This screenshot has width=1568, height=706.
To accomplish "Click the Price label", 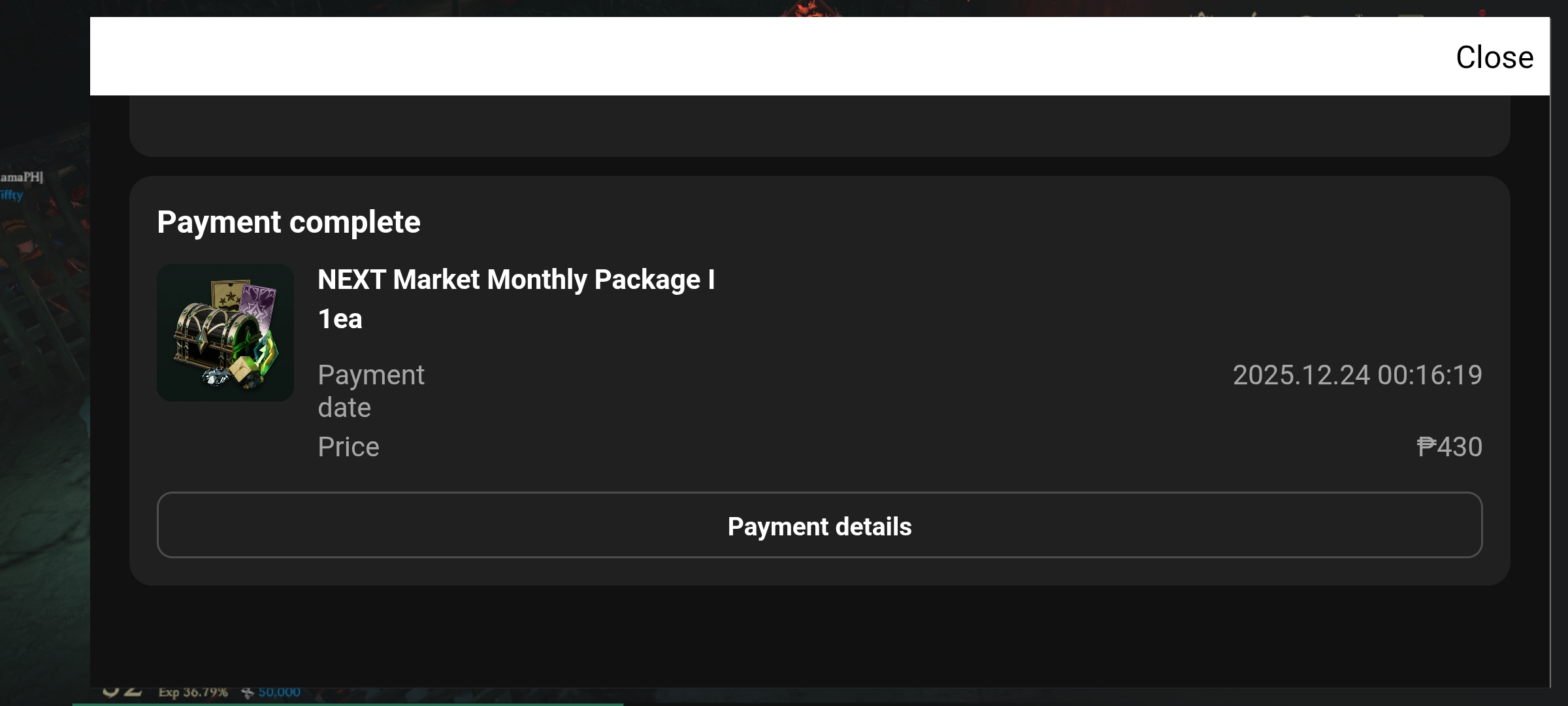I will tap(348, 447).
